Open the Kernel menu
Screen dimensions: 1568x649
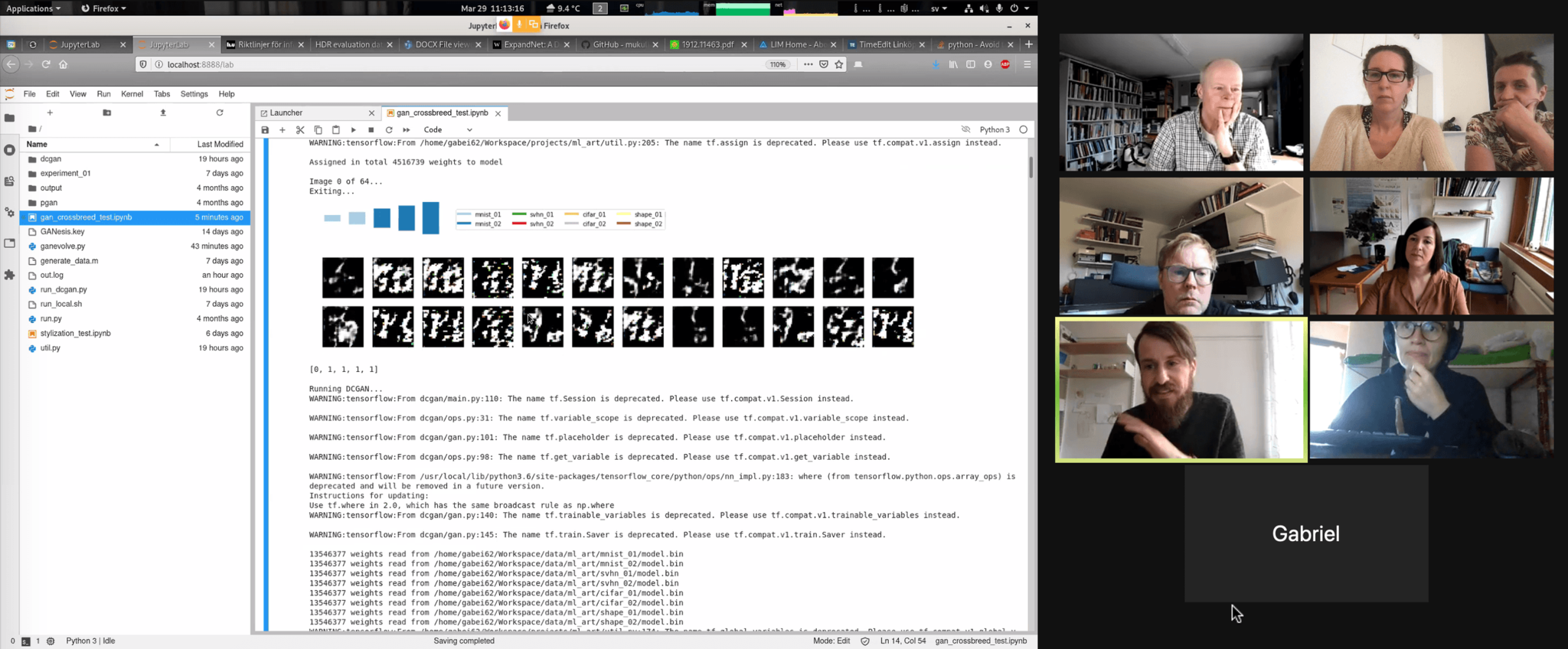point(132,94)
